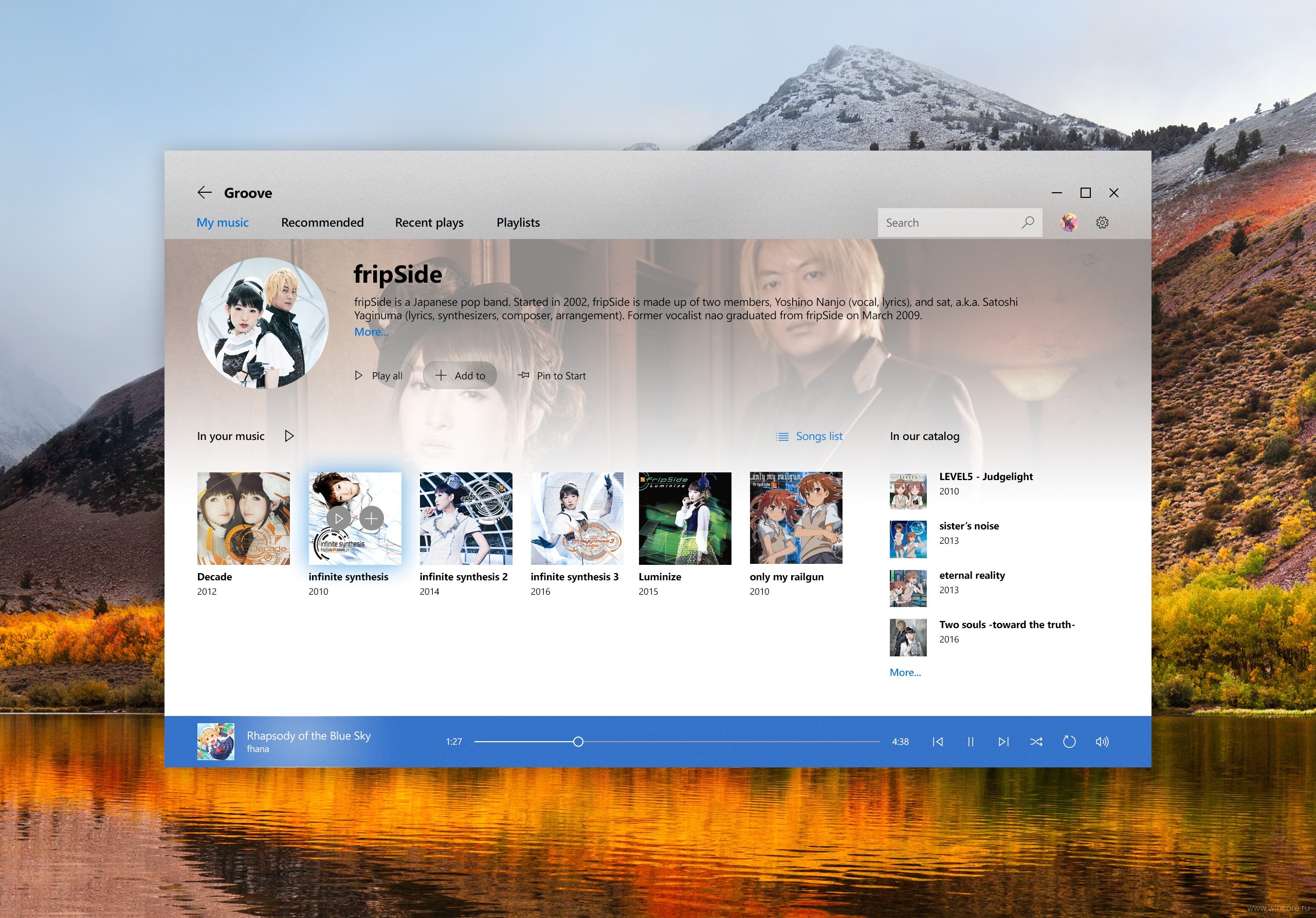Click the 4:38 total duration label
1316x918 pixels.
[x=900, y=742]
